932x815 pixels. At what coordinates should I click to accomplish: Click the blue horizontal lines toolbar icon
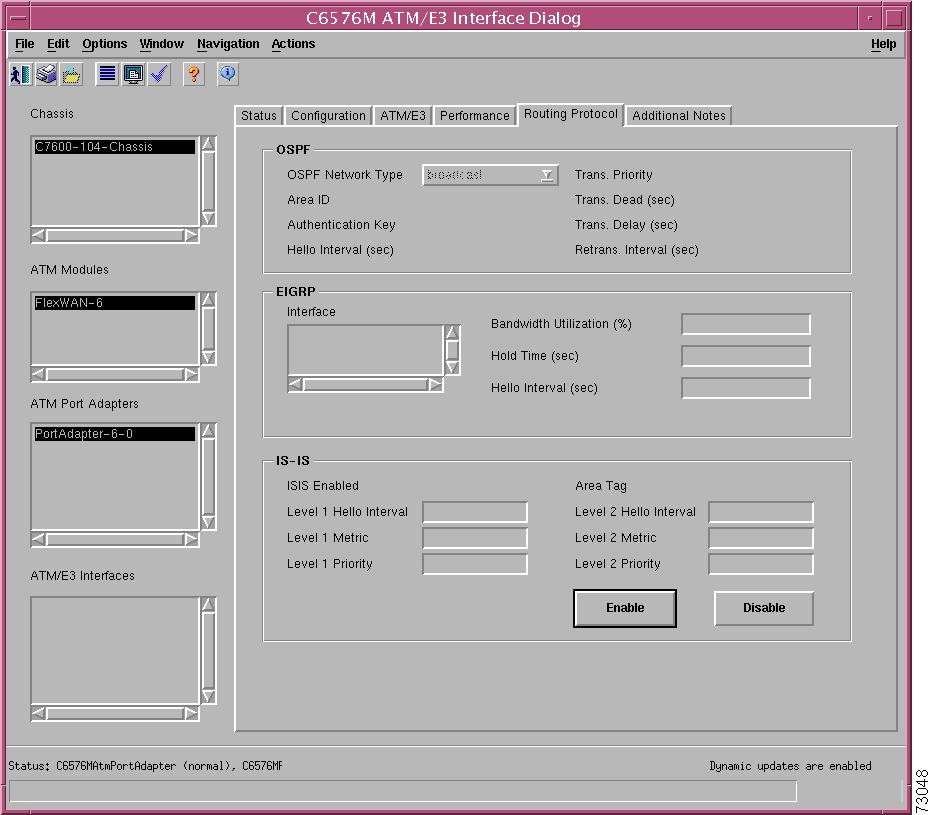(x=107, y=74)
